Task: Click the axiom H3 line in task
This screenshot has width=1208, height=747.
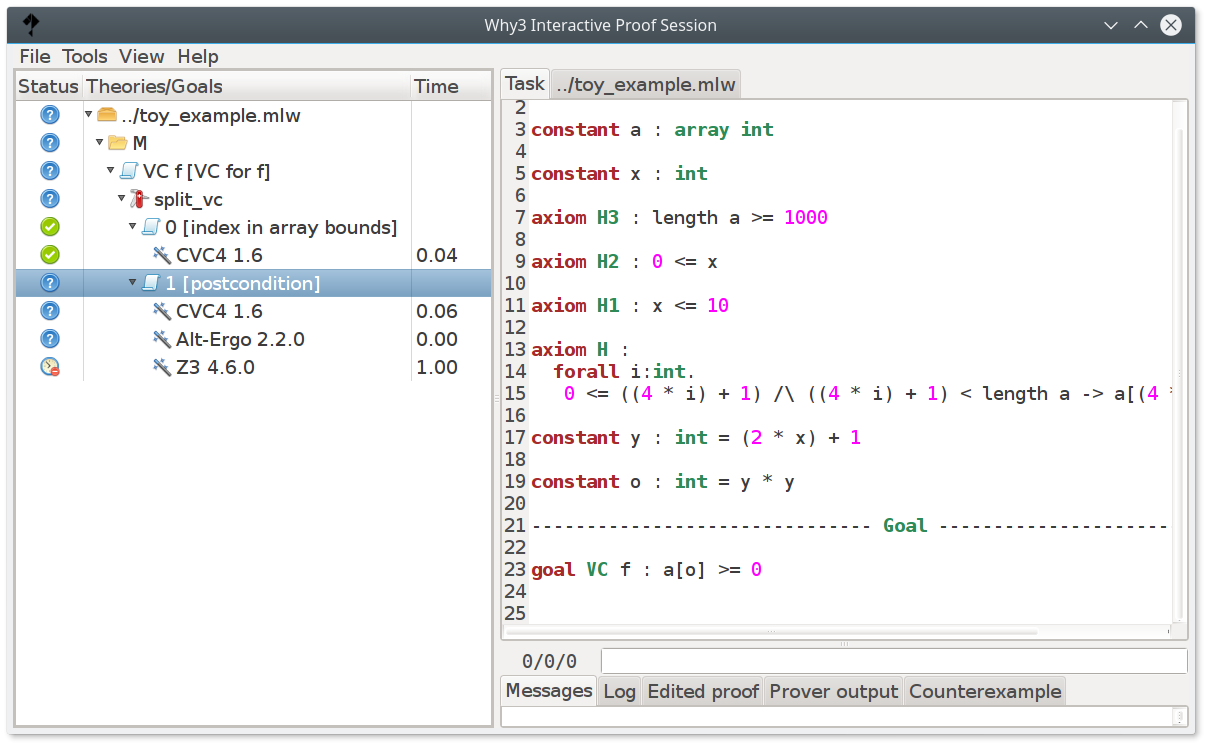Action: (679, 217)
